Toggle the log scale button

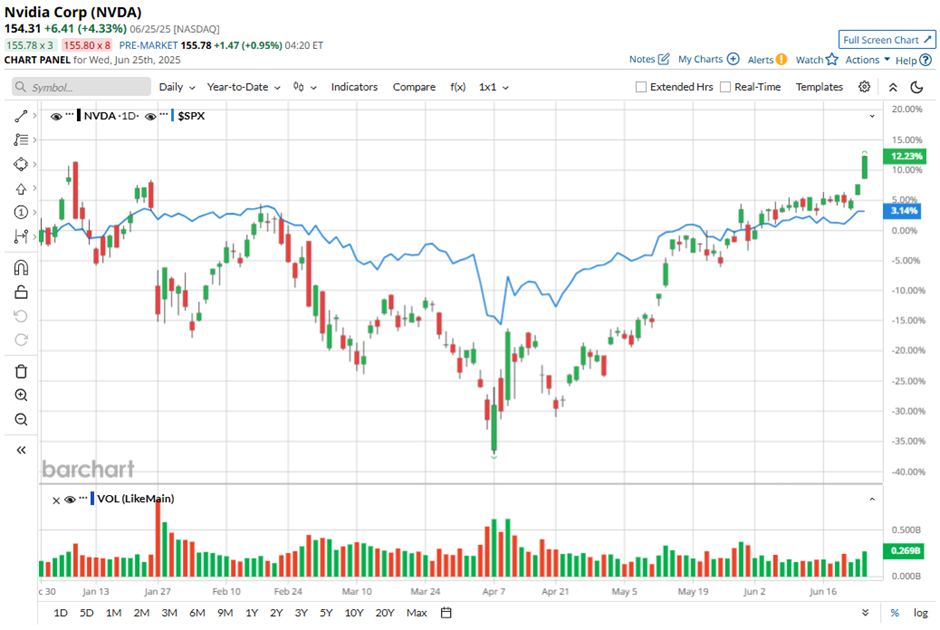[x=920, y=613]
